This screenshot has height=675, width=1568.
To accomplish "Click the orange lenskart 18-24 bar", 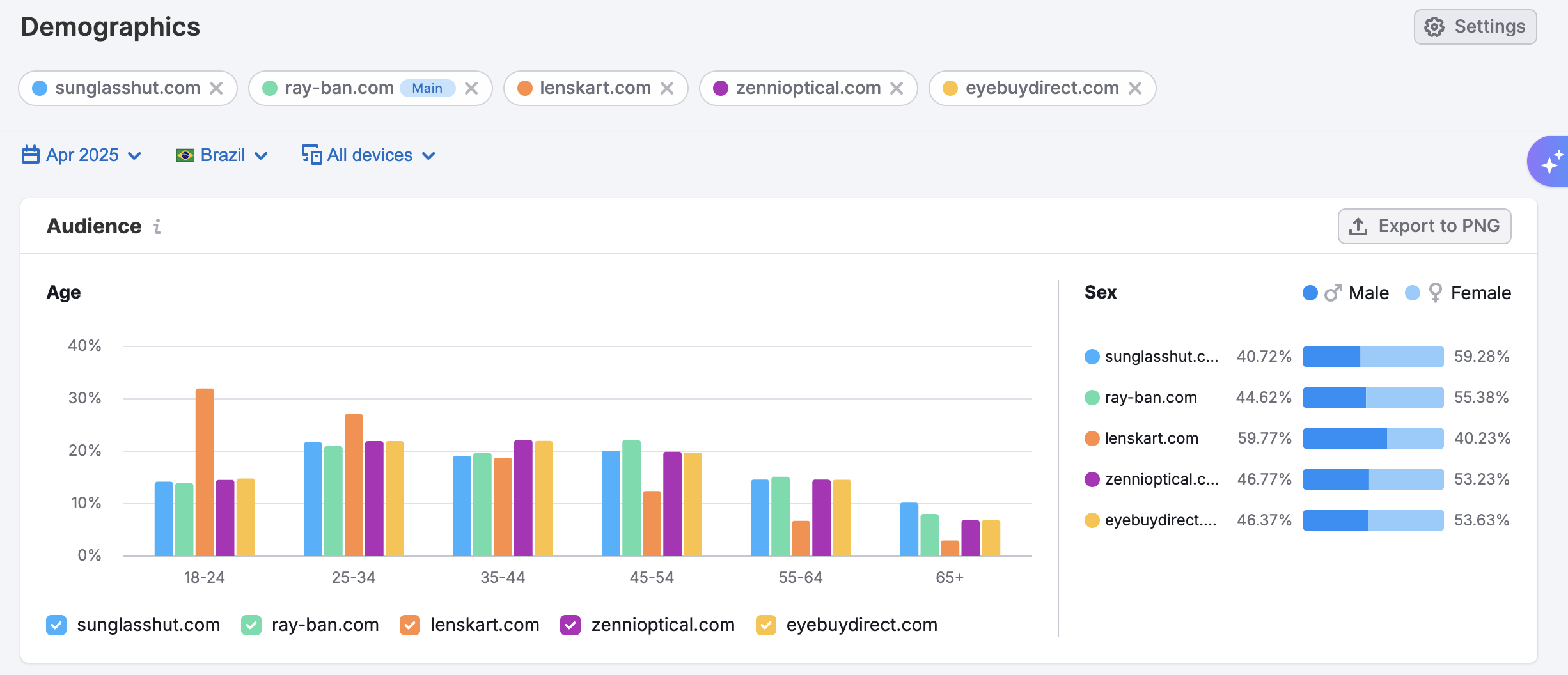I will [x=205, y=472].
